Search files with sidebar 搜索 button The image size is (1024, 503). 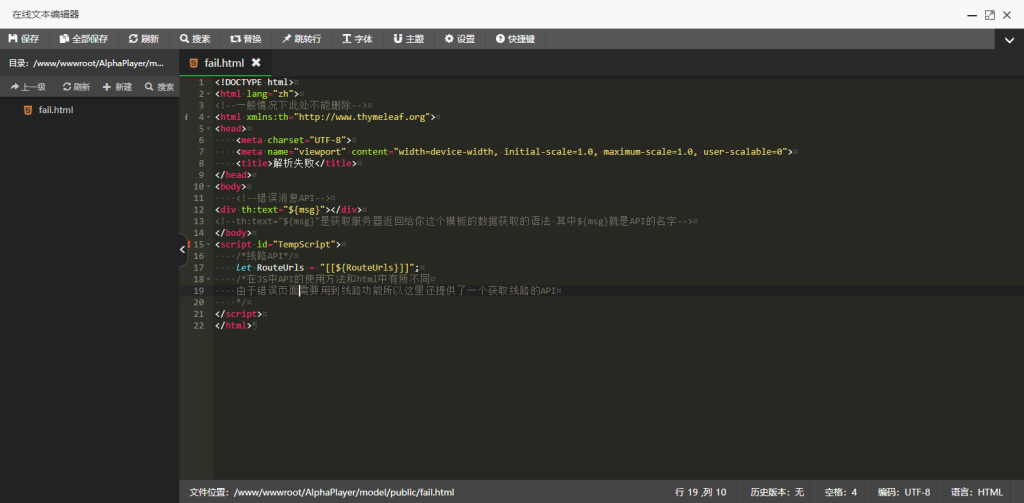click(x=159, y=87)
